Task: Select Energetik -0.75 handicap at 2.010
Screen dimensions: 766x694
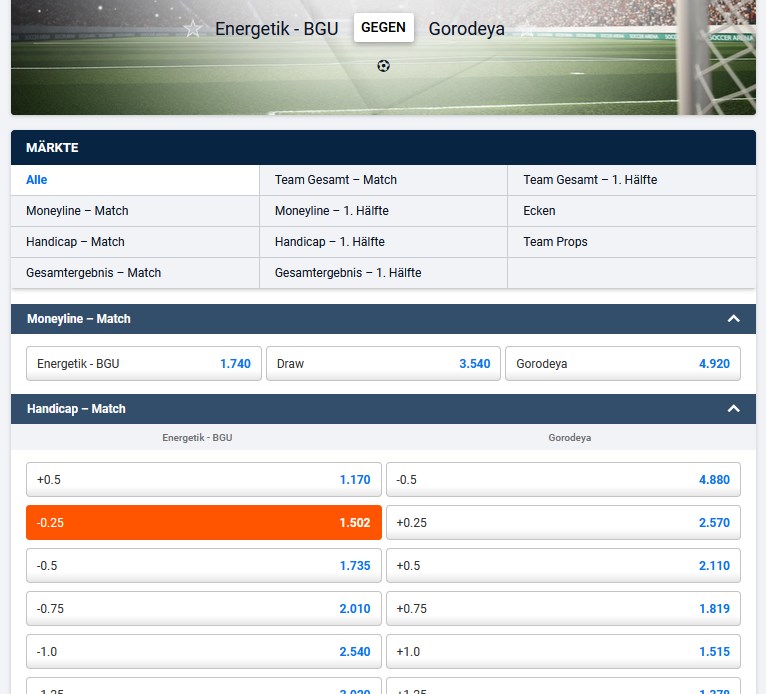Action: 204,609
